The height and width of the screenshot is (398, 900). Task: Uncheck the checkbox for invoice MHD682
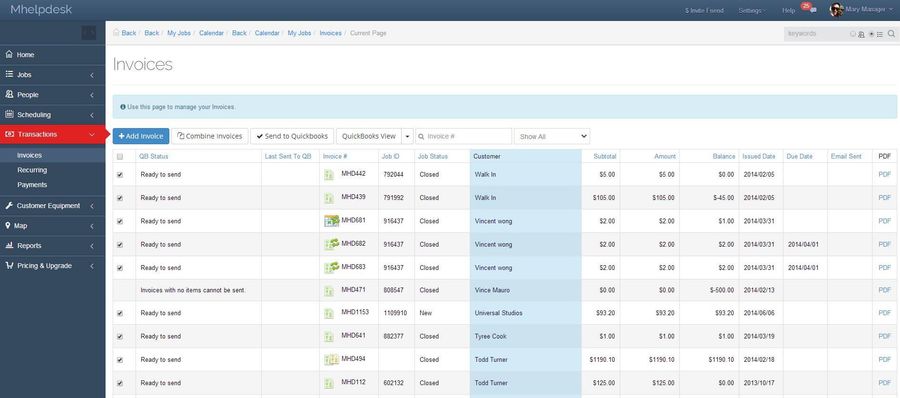pos(120,244)
